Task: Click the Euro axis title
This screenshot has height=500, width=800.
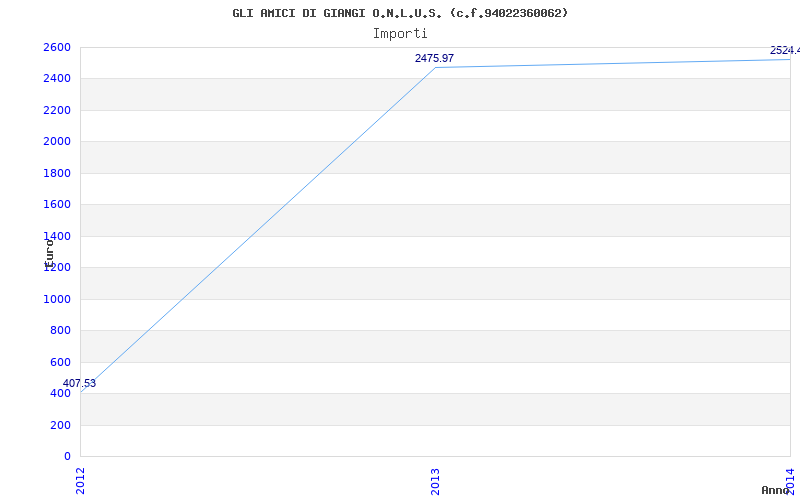Action: pyautogui.click(x=49, y=254)
